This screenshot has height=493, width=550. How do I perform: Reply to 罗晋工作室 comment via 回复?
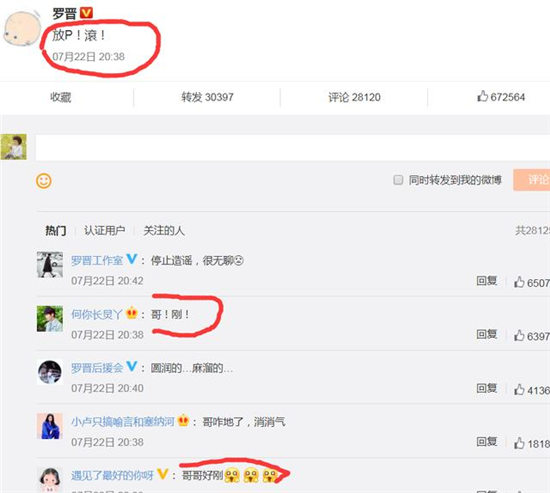(487, 281)
